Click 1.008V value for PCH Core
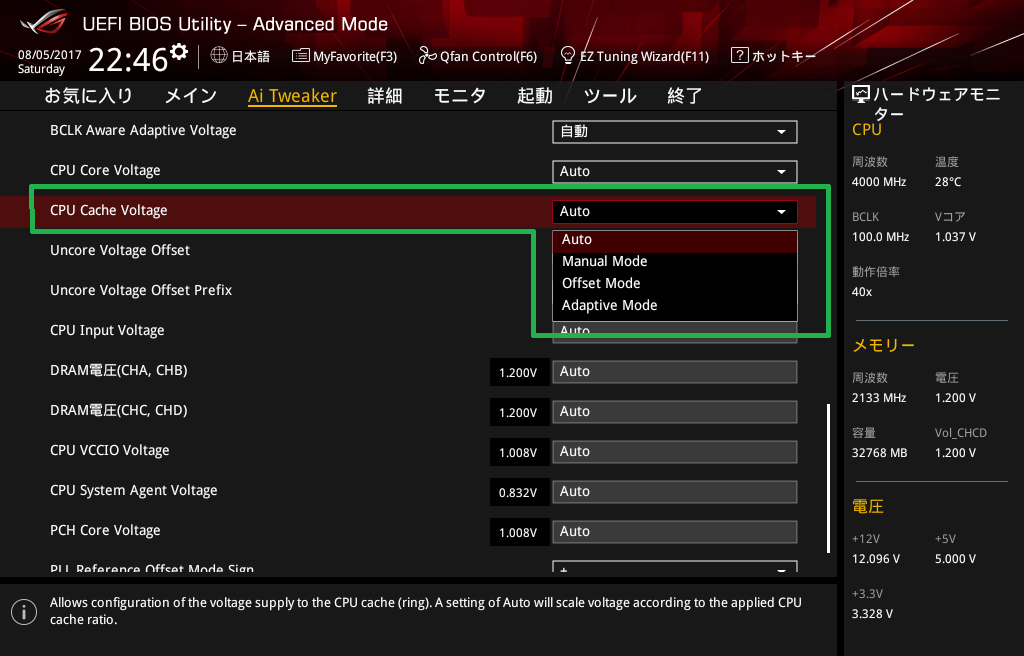 pyautogui.click(x=519, y=532)
